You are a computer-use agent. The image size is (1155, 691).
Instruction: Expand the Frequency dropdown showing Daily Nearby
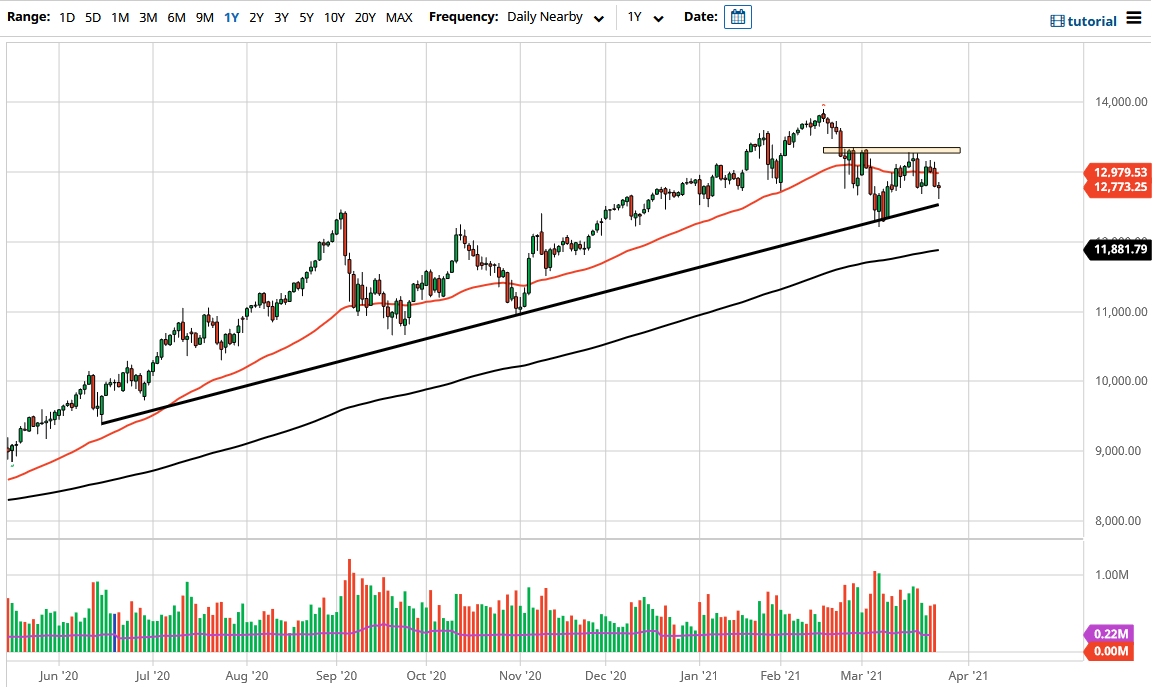pos(545,17)
